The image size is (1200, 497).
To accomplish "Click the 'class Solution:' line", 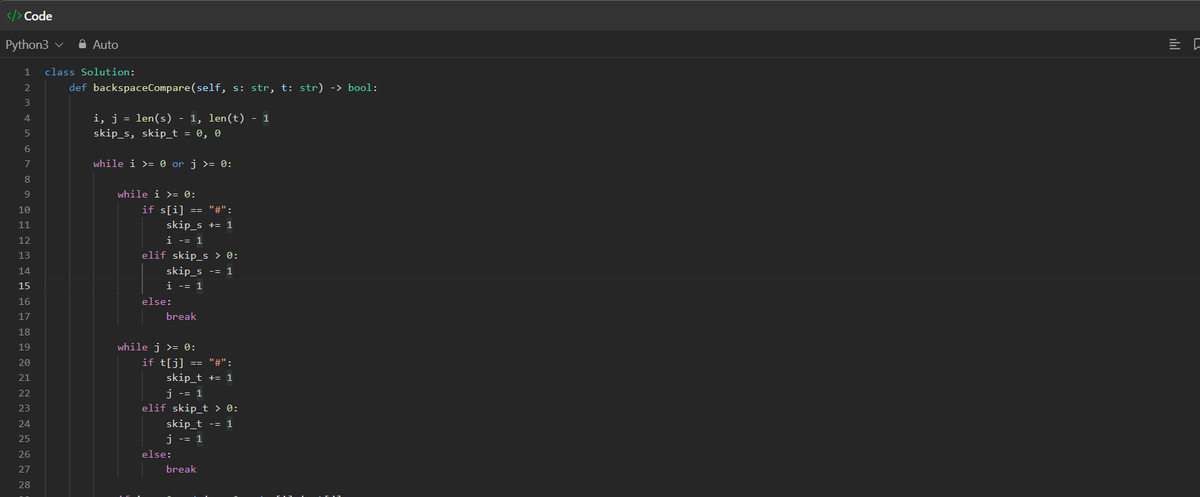I will tap(91, 72).
